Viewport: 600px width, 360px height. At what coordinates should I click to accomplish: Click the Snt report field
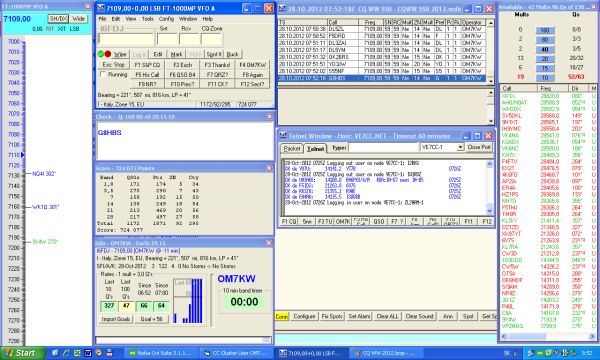167,39
